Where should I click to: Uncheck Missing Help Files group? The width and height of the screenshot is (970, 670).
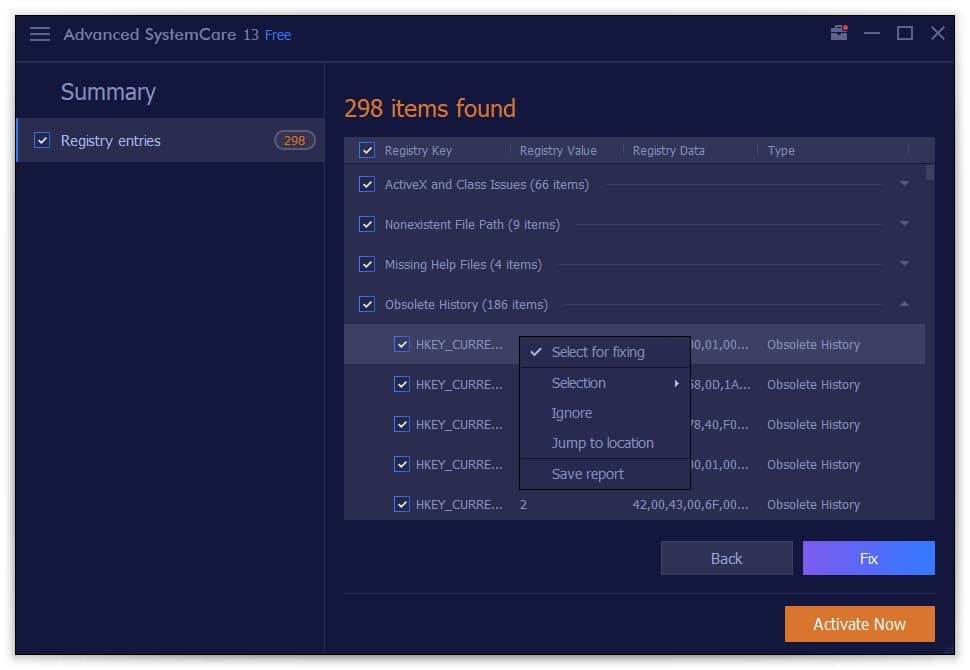click(367, 265)
